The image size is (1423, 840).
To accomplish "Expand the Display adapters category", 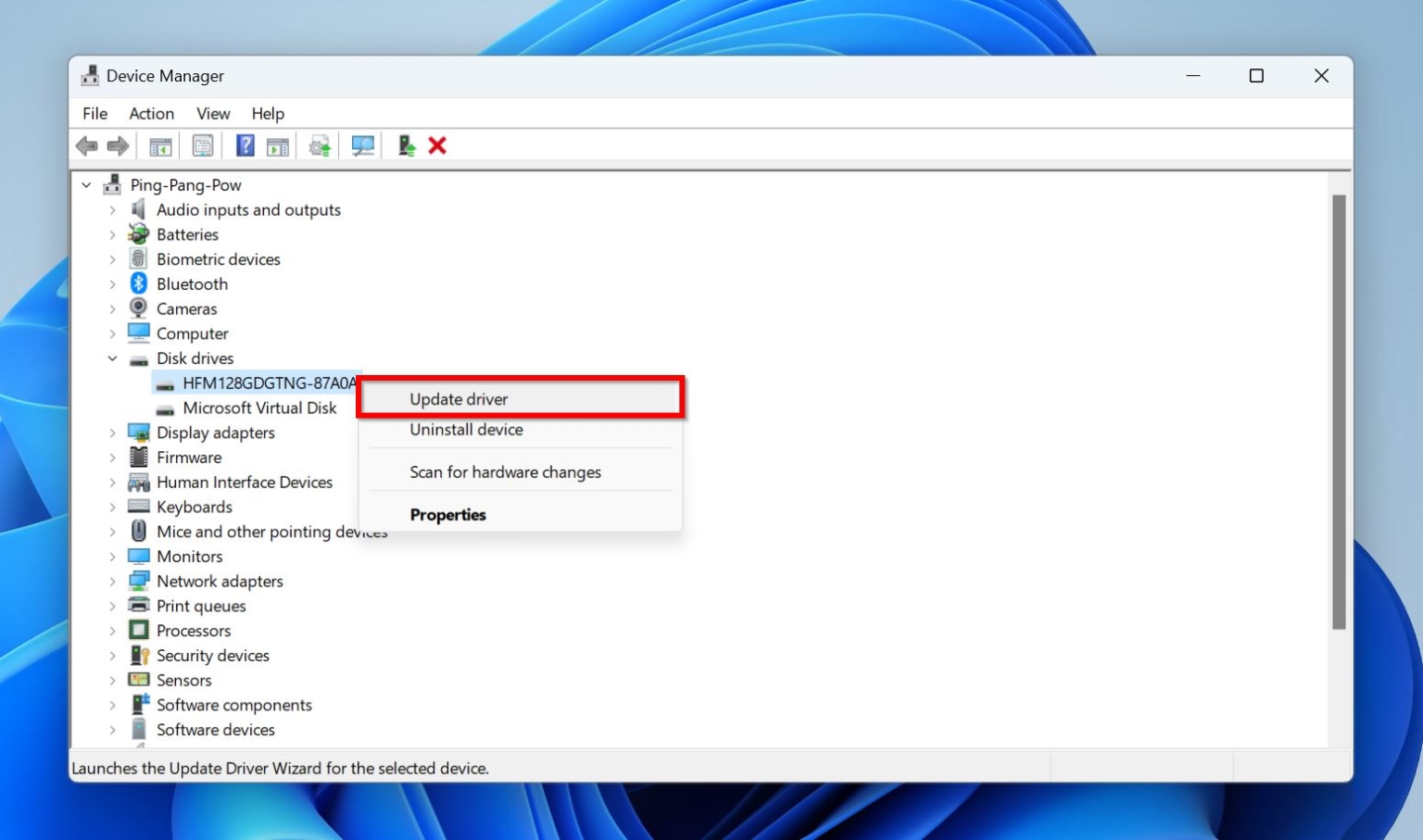I will click(112, 433).
